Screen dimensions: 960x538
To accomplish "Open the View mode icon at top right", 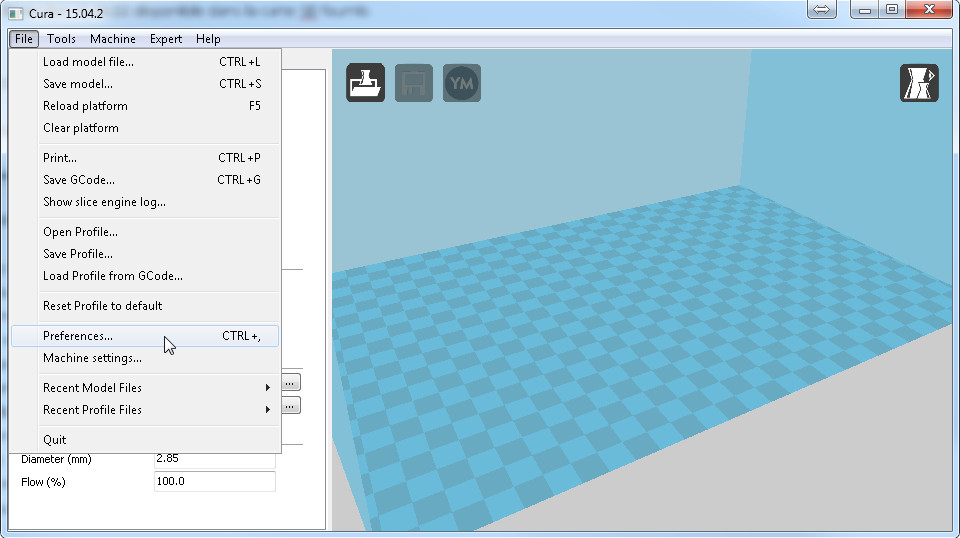I will click(x=919, y=83).
